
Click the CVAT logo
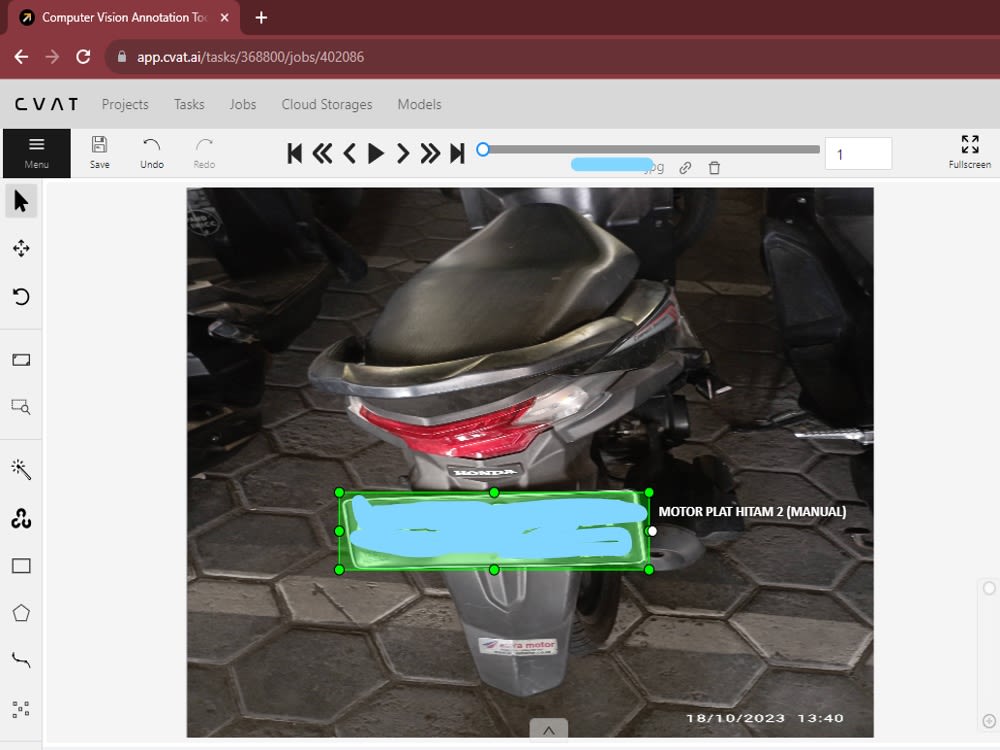47,104
